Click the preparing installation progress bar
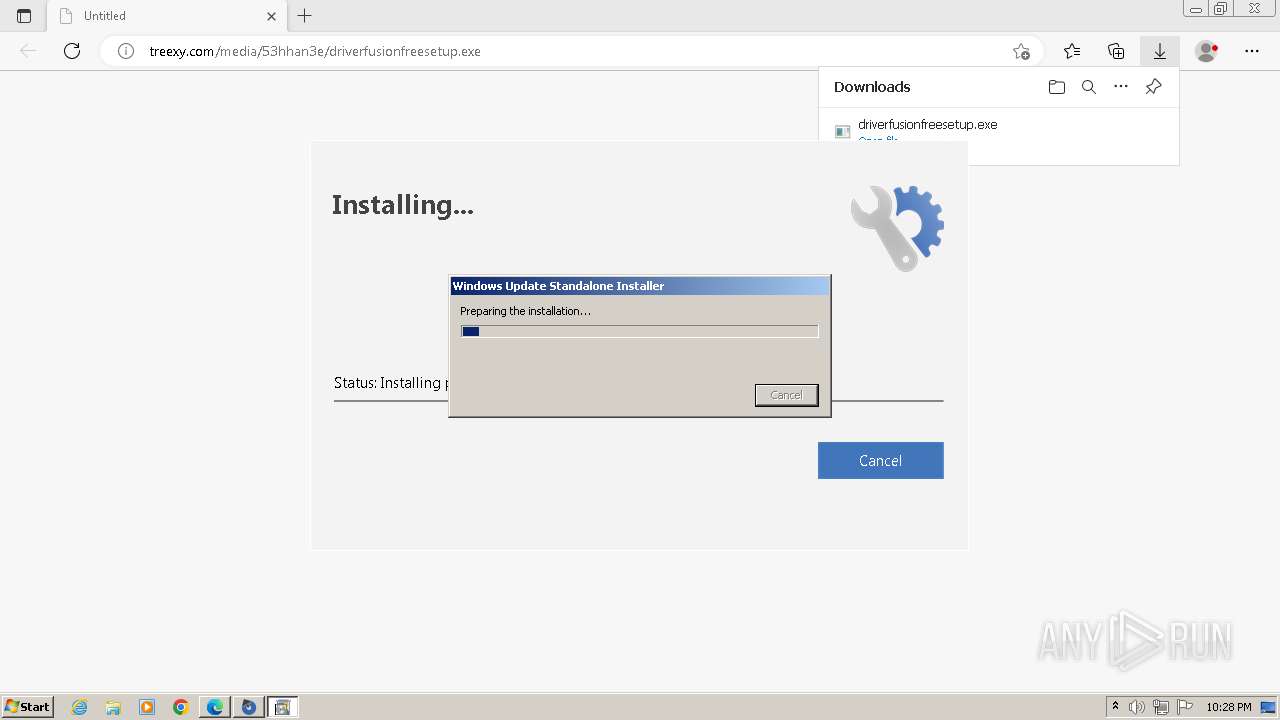Image resolution: width=1280 pixels, height=720 pixels. pyautogui.click(x=640, y=331)
